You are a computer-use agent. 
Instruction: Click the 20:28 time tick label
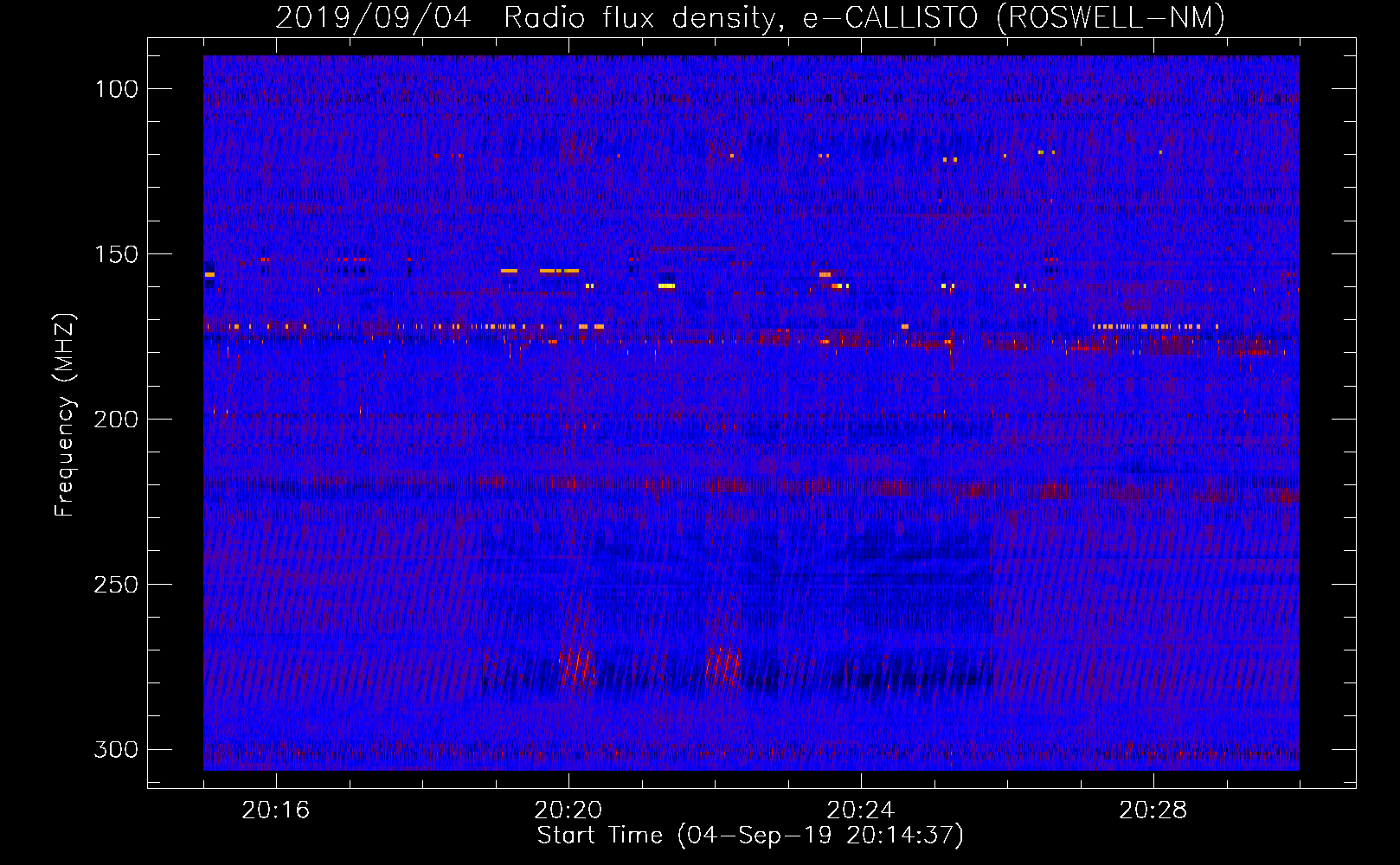[1153, 811]
